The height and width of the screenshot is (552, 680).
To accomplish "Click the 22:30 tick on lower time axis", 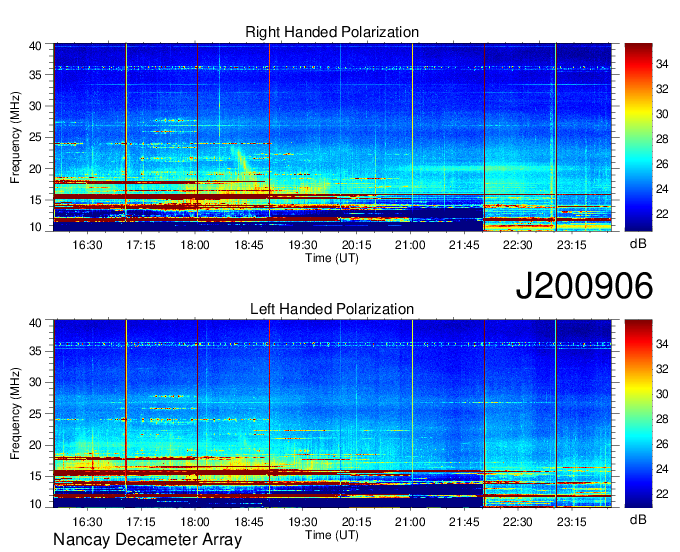I will pos(517,522).
